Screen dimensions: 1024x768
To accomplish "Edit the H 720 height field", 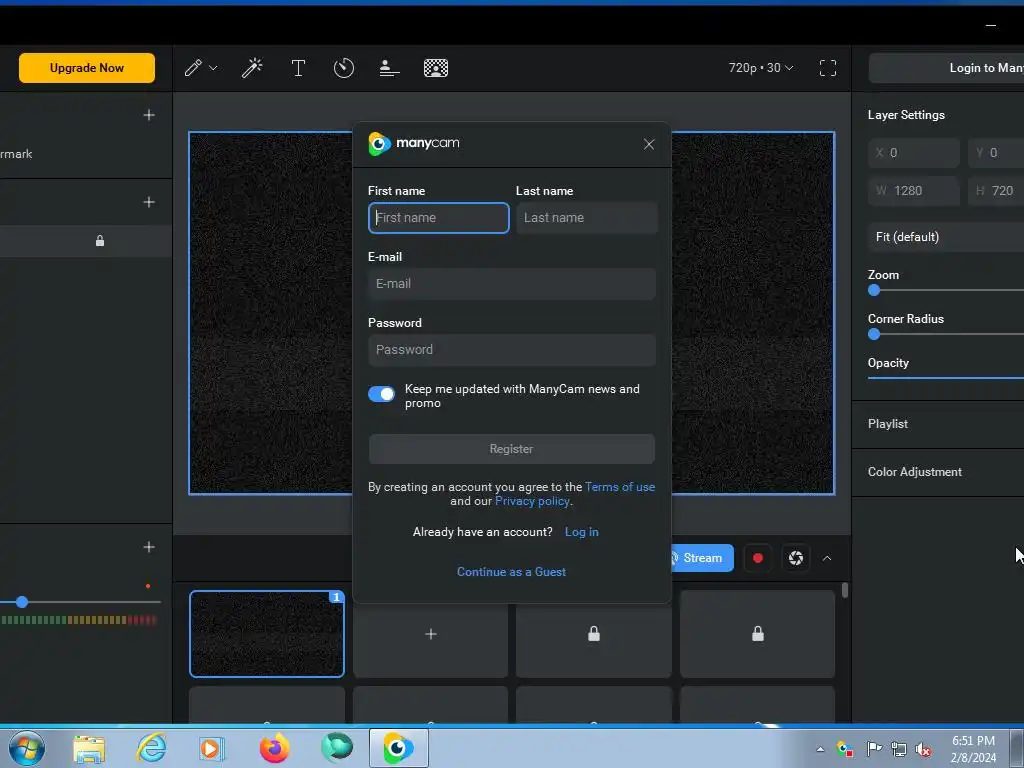I will [x=996, y=191].
